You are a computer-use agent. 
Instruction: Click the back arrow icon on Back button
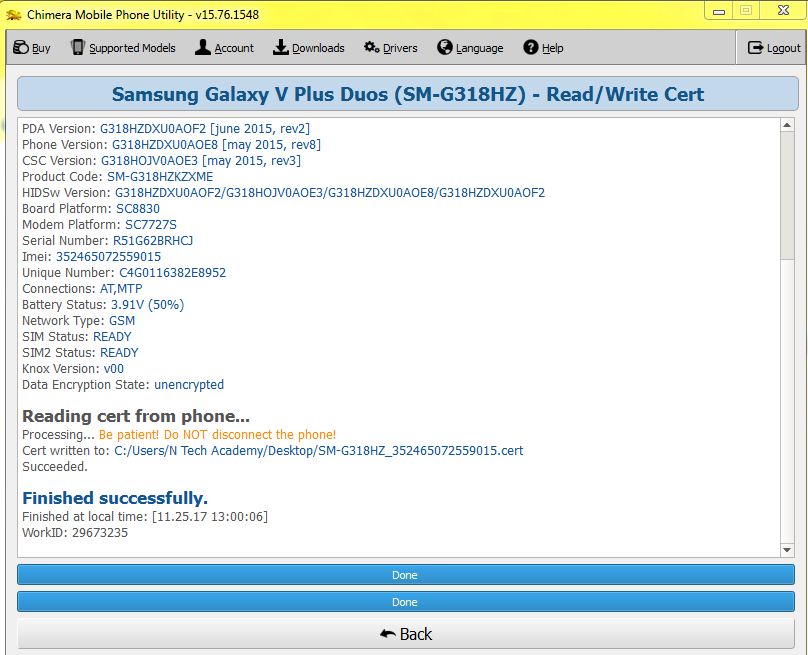pyautogui.click(x=388, y=634)
